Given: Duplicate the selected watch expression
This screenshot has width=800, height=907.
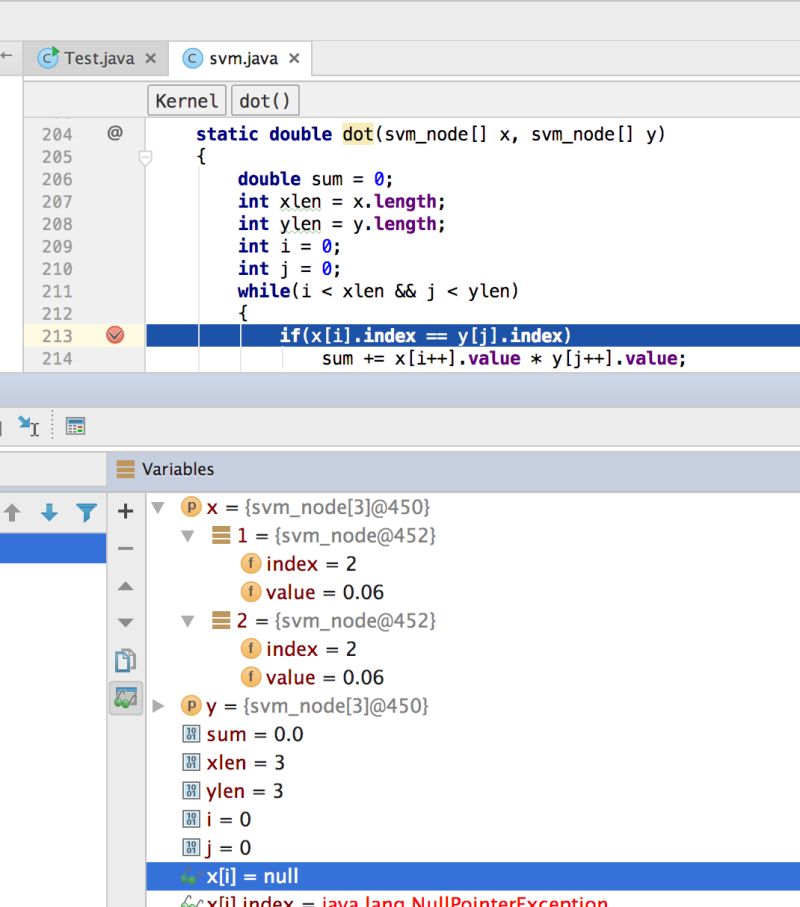Looking at the screenshot, I should point(125,657).
